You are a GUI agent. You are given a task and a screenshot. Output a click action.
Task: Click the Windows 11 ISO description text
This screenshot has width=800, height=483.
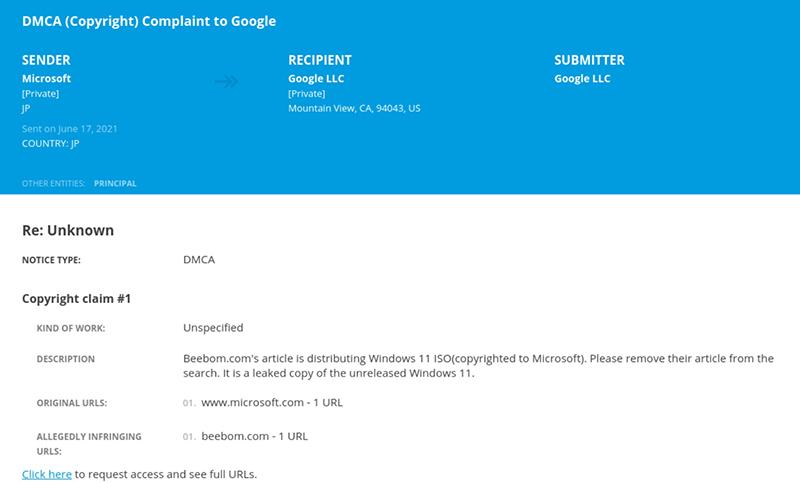(x=478, y=366)
